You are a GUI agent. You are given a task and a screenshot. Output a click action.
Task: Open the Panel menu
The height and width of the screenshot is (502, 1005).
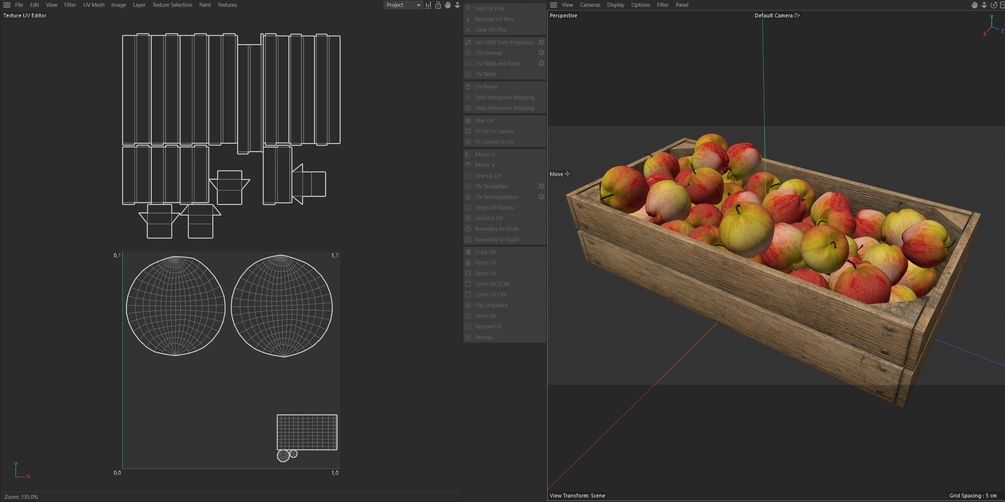682,4
